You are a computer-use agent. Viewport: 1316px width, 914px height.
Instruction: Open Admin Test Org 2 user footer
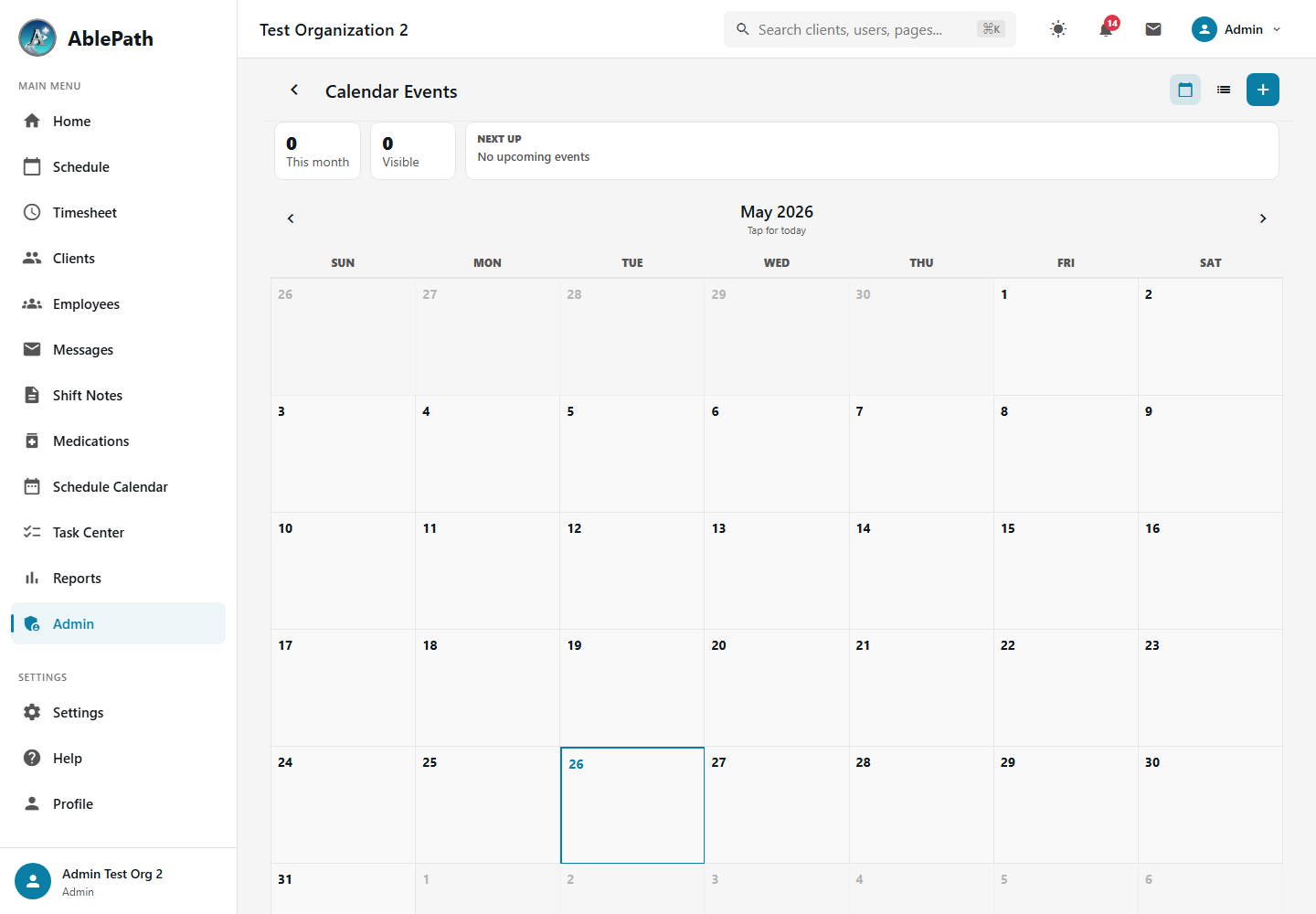[118, 881]
